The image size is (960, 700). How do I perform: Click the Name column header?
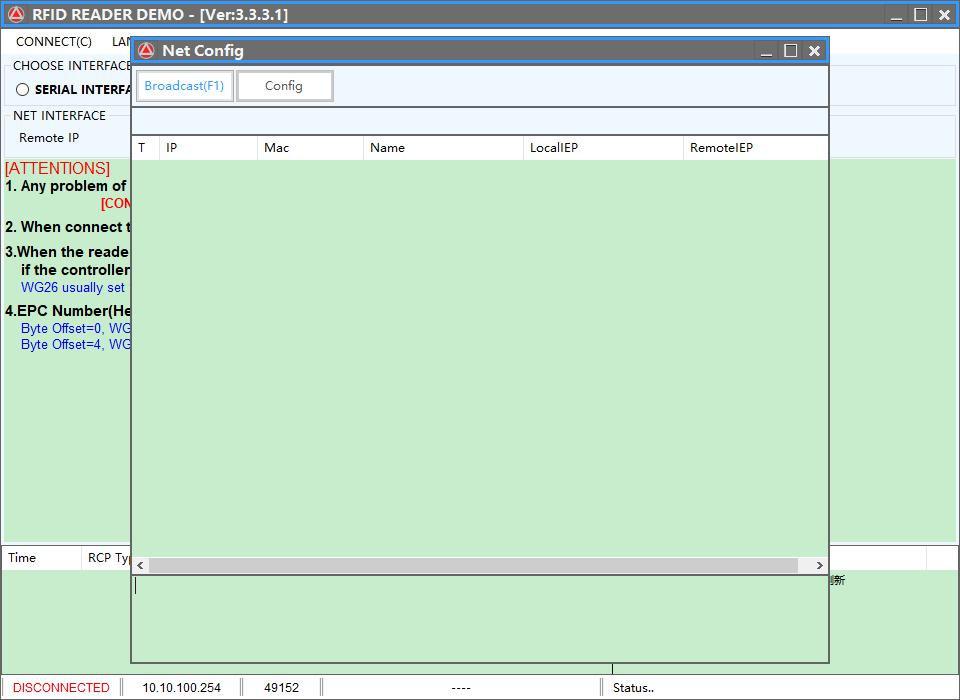click(443, 148)
